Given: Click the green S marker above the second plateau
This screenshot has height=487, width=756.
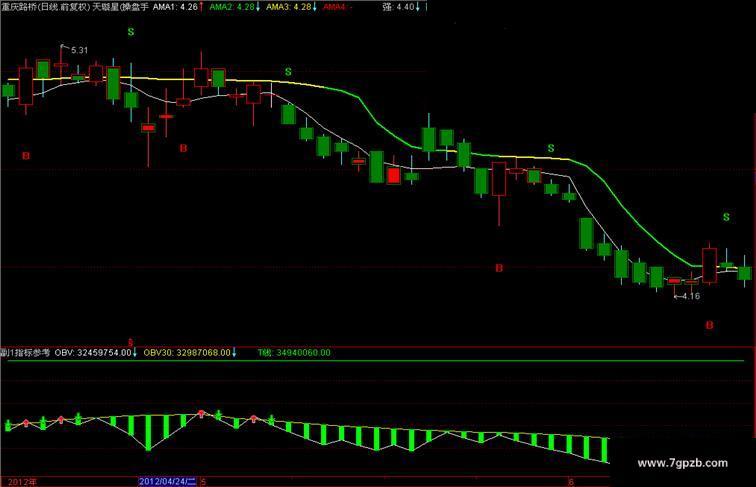Looking at the screenshot, I should tap(551, 148).
